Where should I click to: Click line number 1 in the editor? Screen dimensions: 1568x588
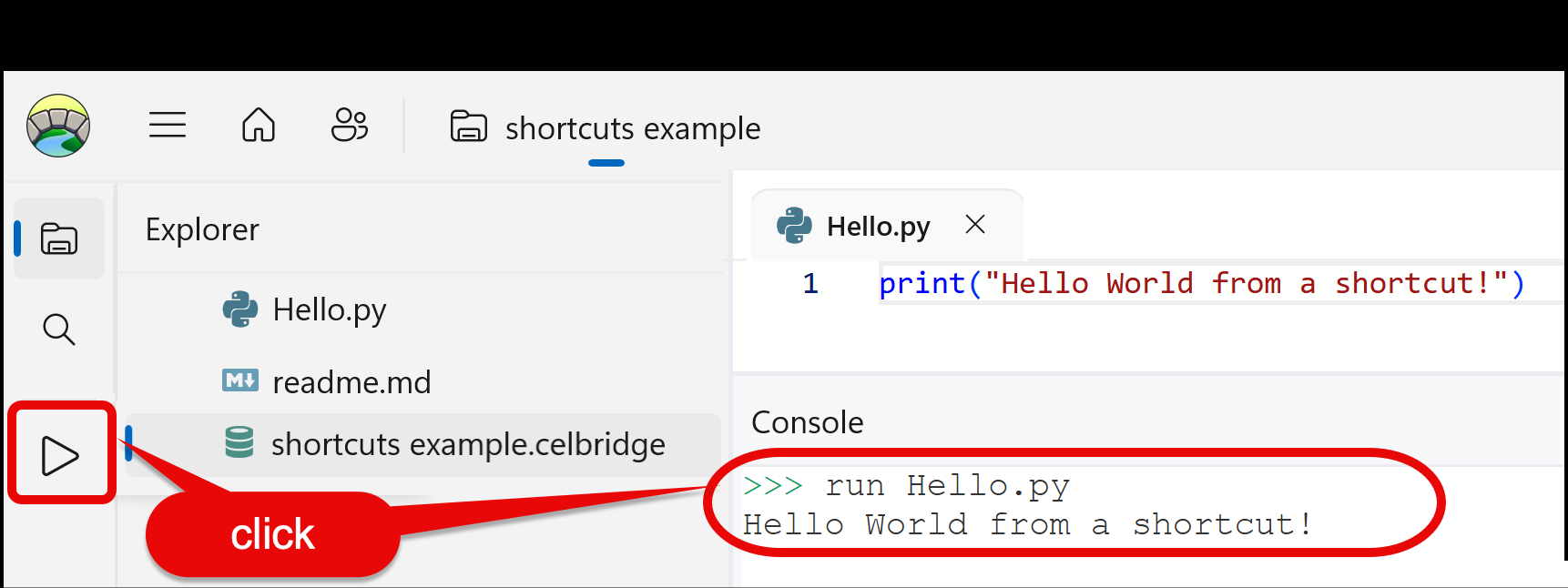810,284
